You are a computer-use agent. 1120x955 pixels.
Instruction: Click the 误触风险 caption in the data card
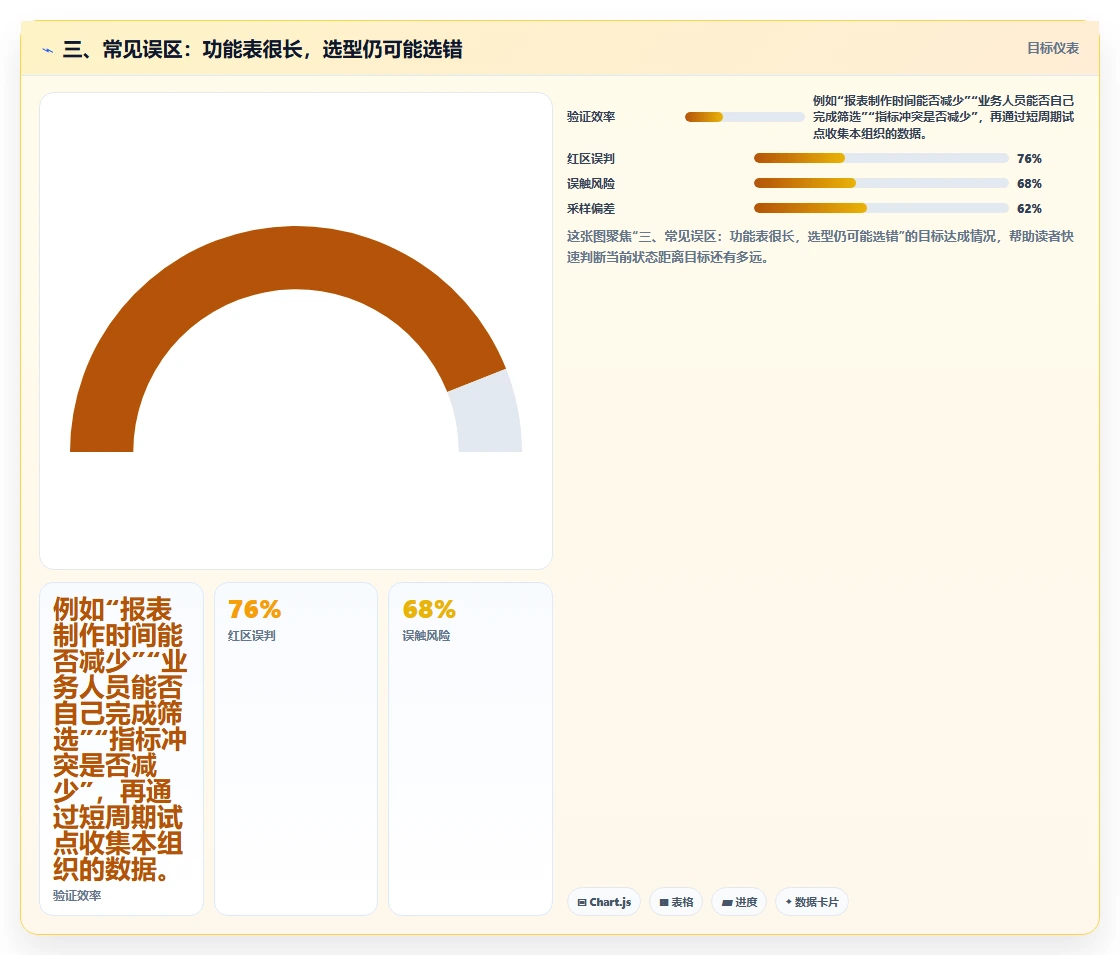426,636
